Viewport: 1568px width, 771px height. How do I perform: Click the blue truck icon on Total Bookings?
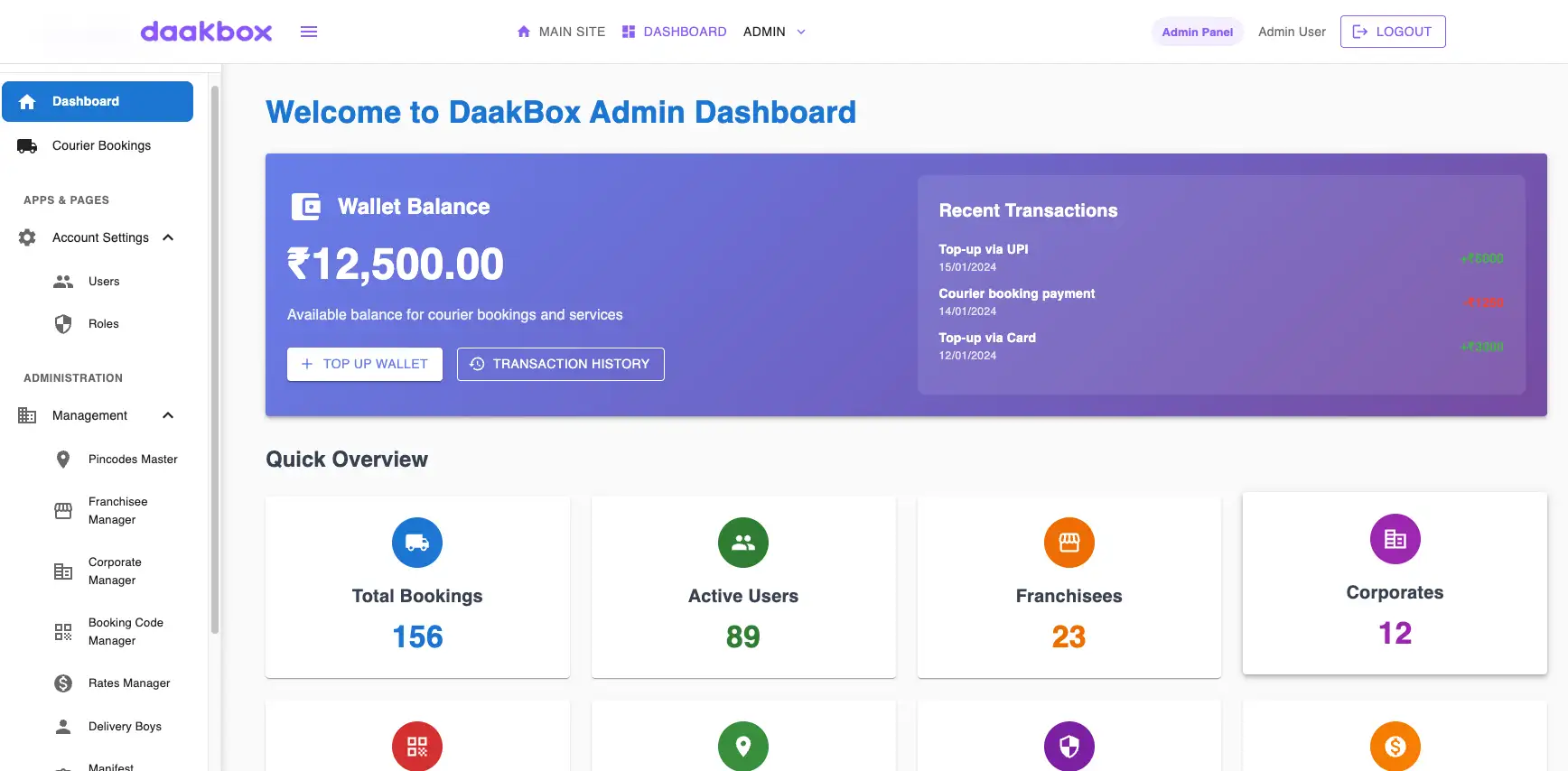point(417,543)
